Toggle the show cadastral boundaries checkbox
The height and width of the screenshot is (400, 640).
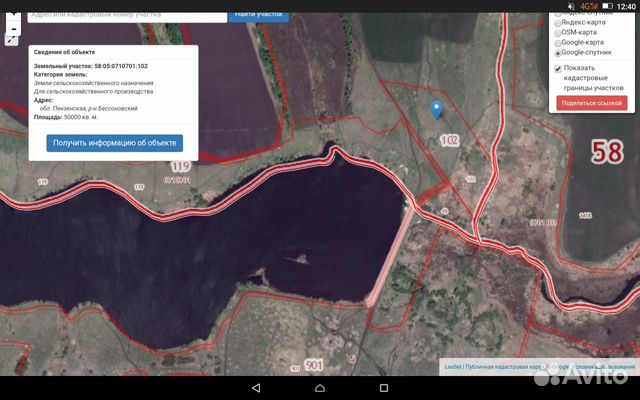pos(558,69)
